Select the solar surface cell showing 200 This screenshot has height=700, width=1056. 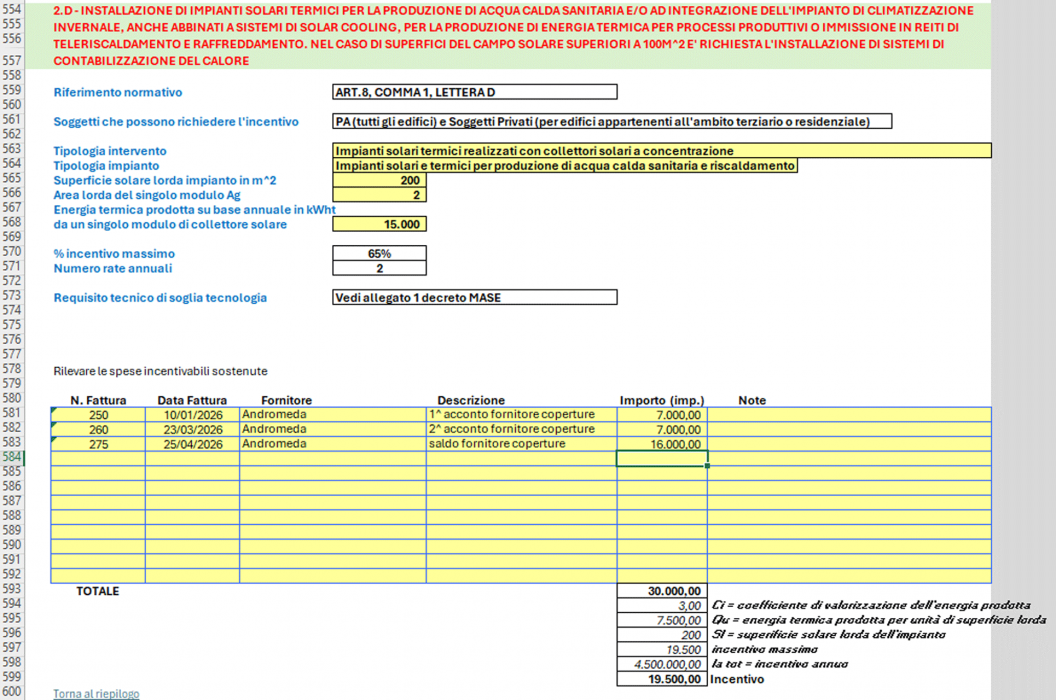379,180
